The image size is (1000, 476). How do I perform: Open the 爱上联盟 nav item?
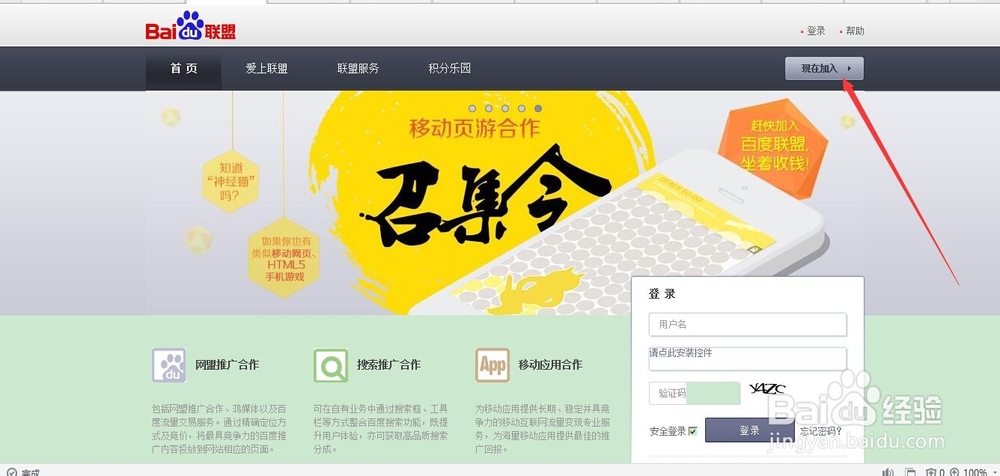click(267, 68)
